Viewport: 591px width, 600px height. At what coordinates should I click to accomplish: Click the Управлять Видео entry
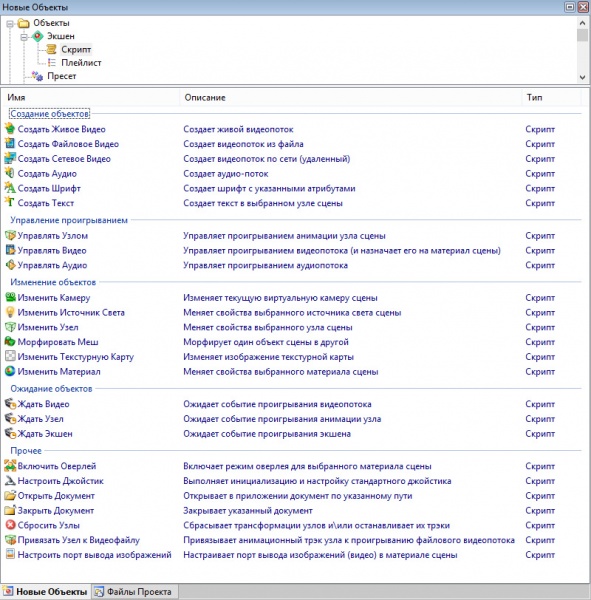(52, 251)
